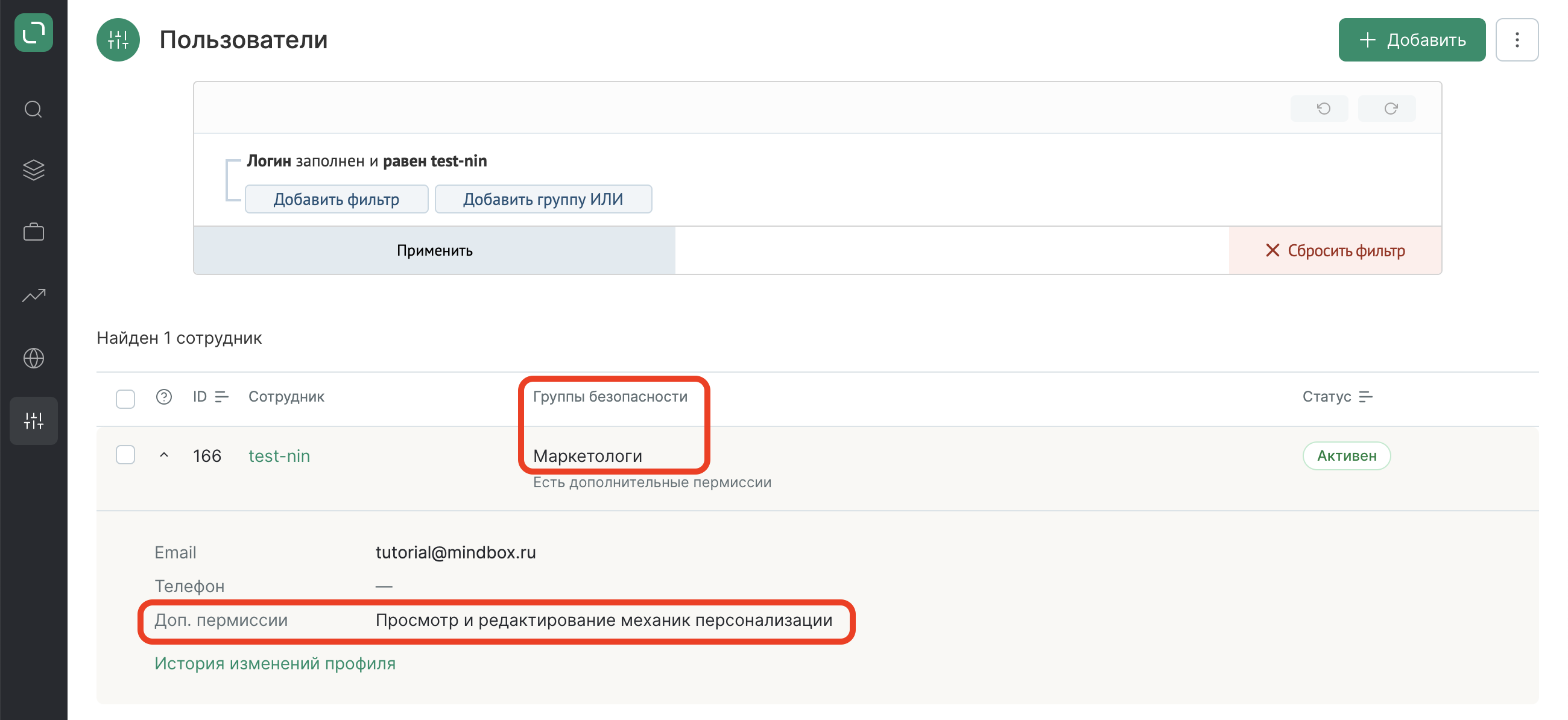Click the Маркетологи security group text

click(587, 456)
